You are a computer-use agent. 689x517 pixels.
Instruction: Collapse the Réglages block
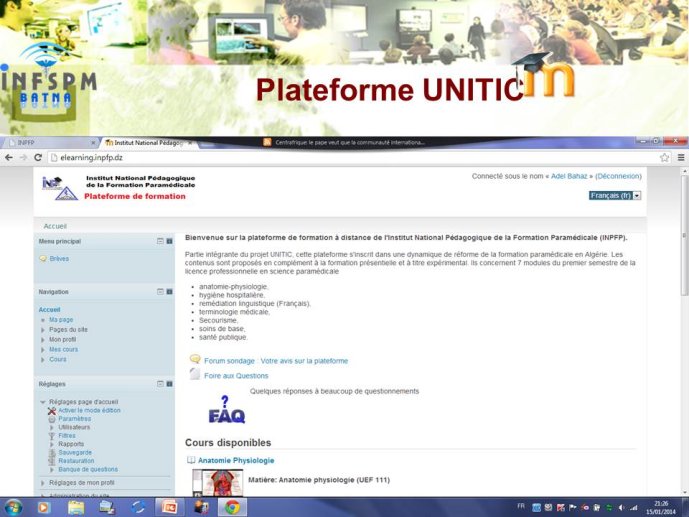[160, 384]
